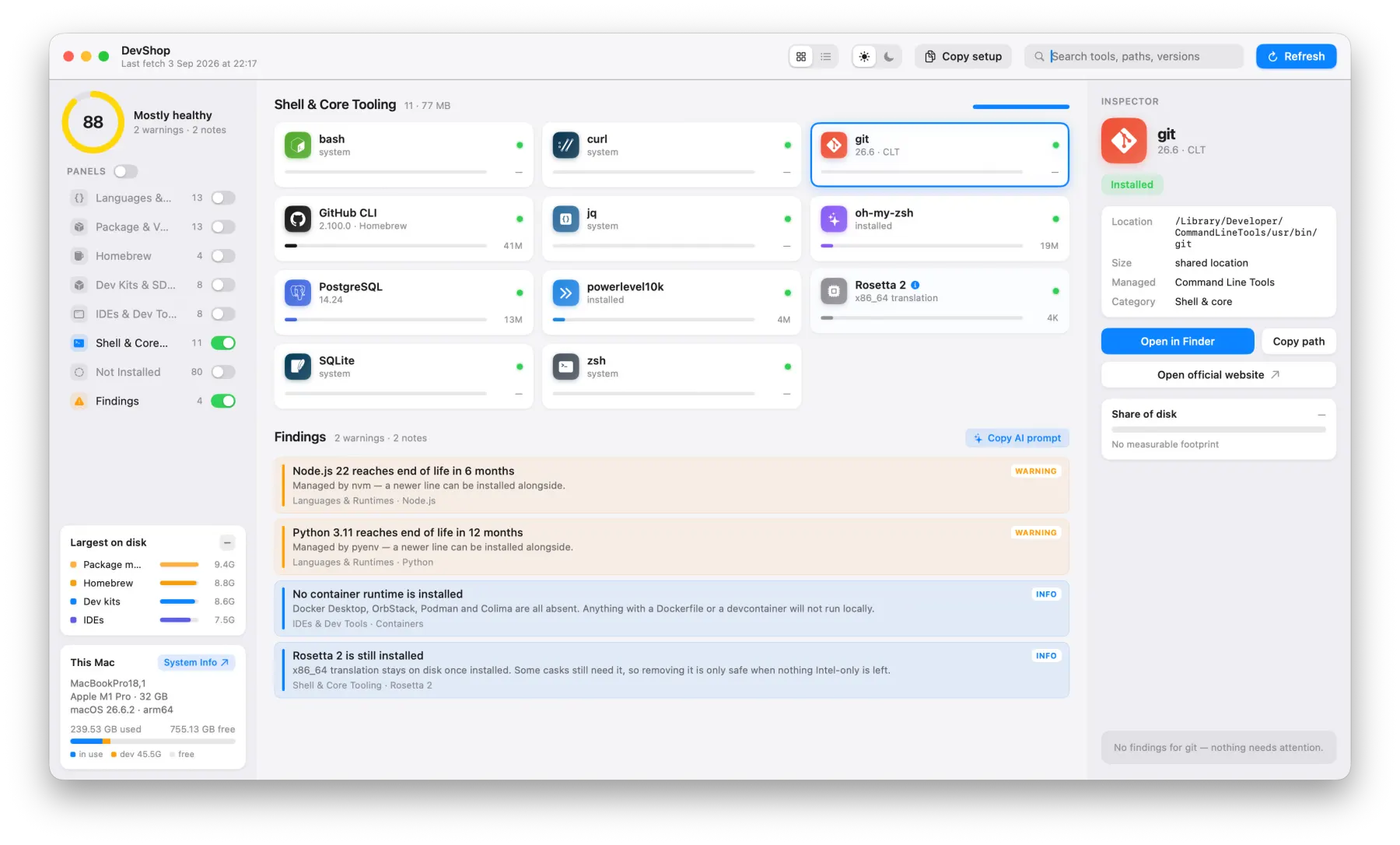The width and height of the screenshot is (1400, 845).
Task: Click Shell & Core terminal sidebar icon
Action: [x=79, y=342]
